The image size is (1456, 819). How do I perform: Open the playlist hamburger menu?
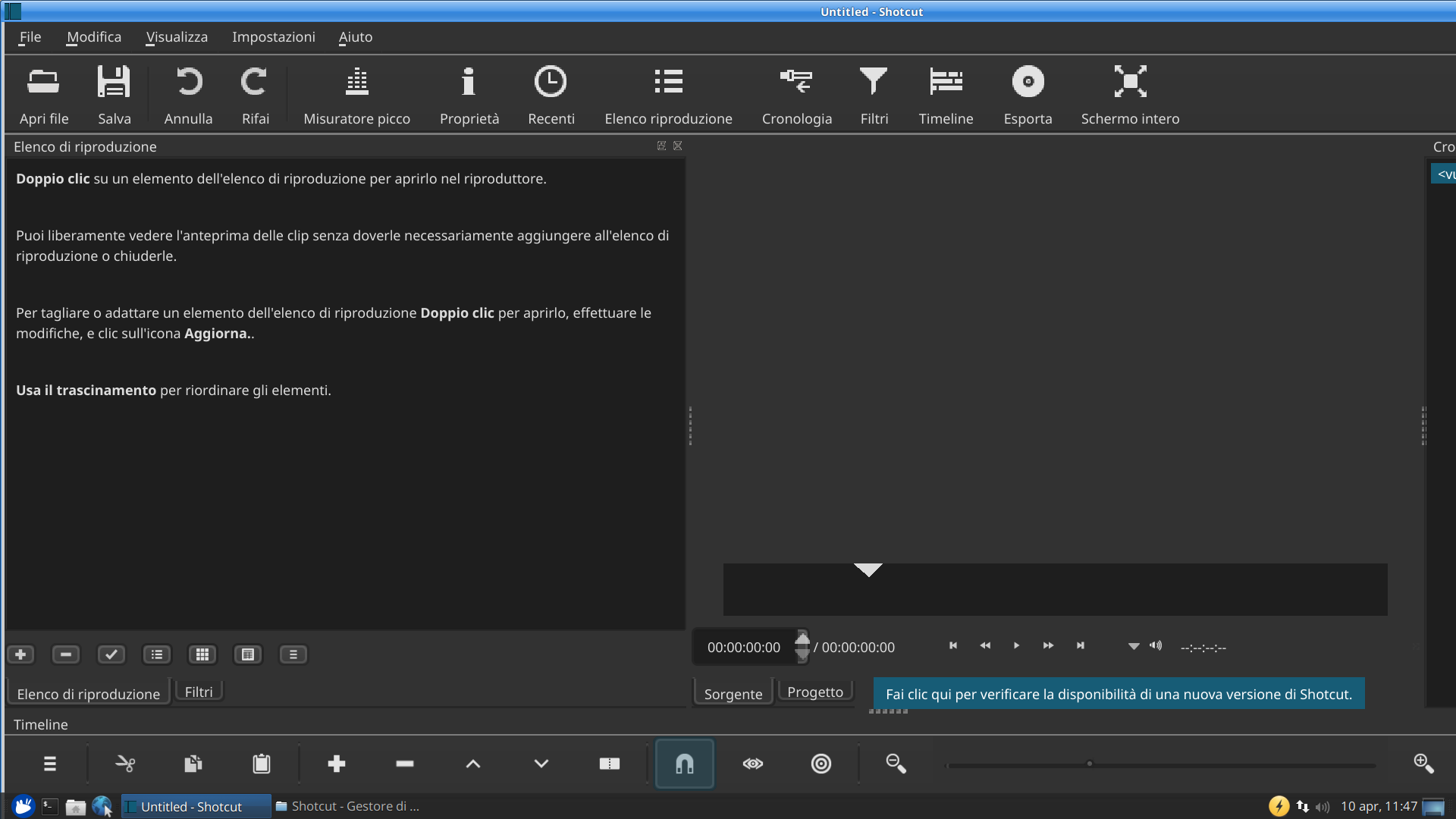click(293, 654)
